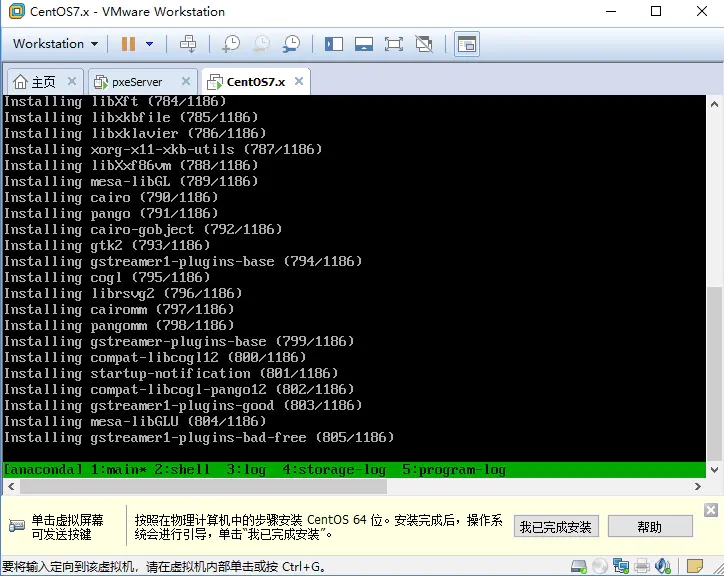
Task: Revert to the previous snapshot
Action: tap(261, 44)
